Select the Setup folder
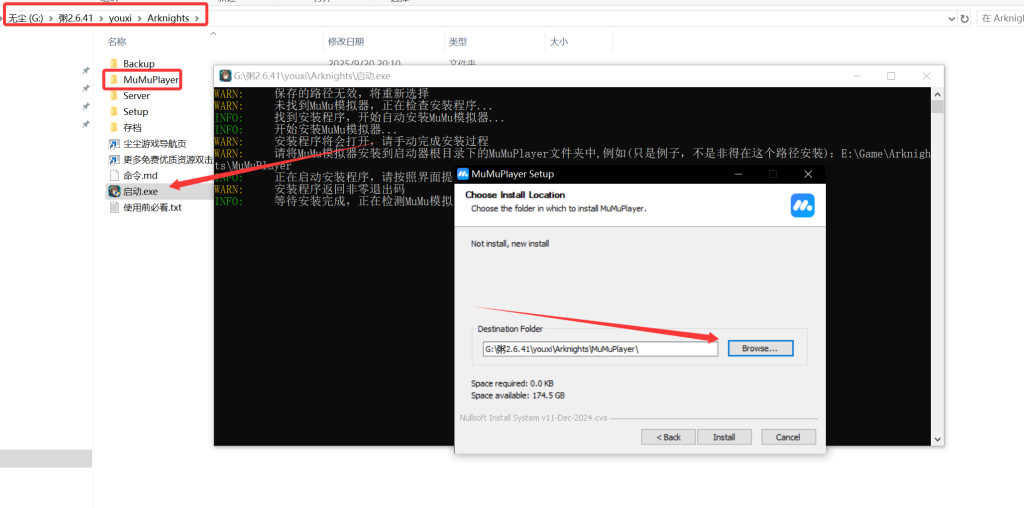1024x508 pixels. (x=135, y=112)
